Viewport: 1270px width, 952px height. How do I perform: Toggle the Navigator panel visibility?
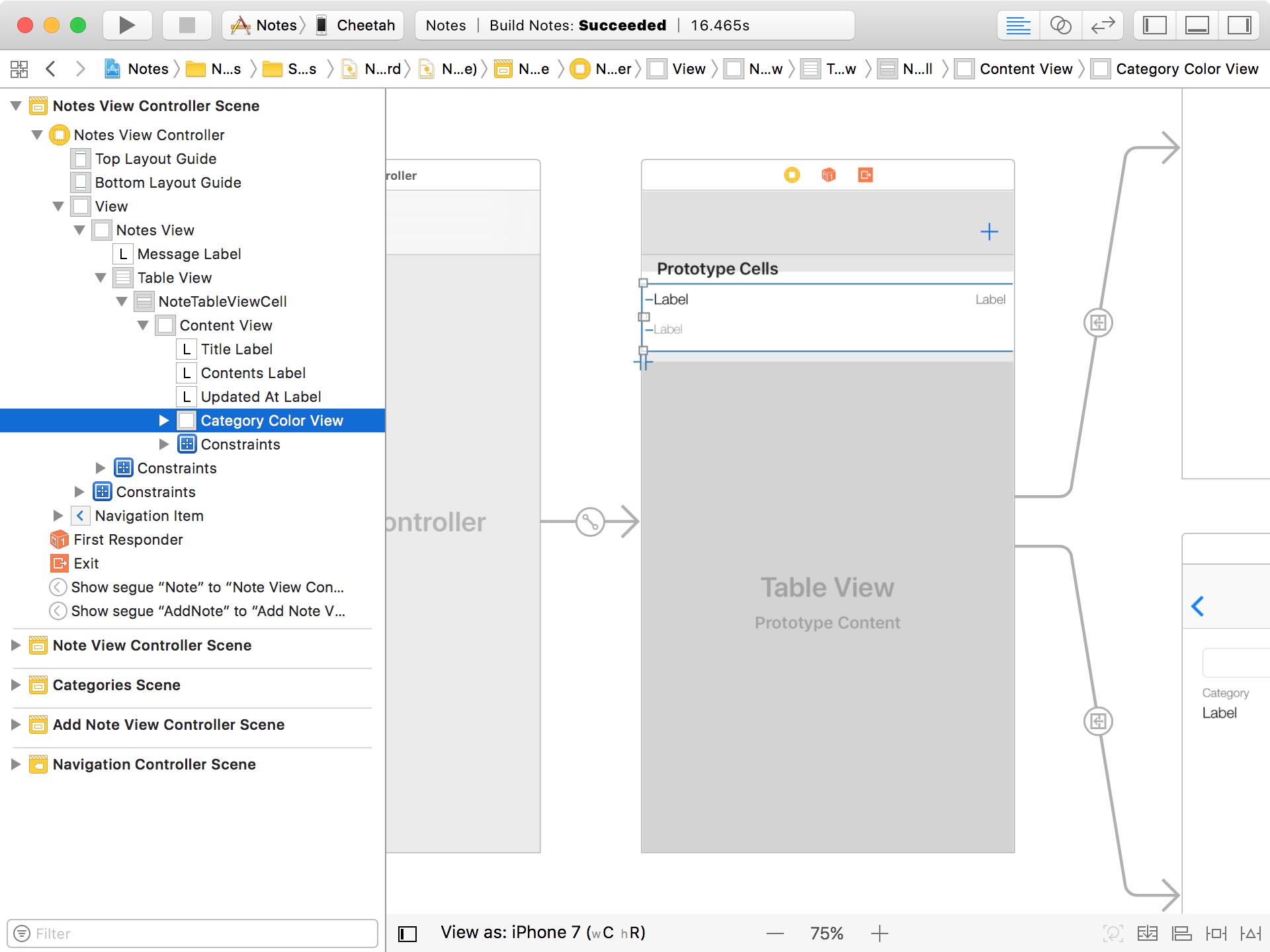tap(1155, 25)
